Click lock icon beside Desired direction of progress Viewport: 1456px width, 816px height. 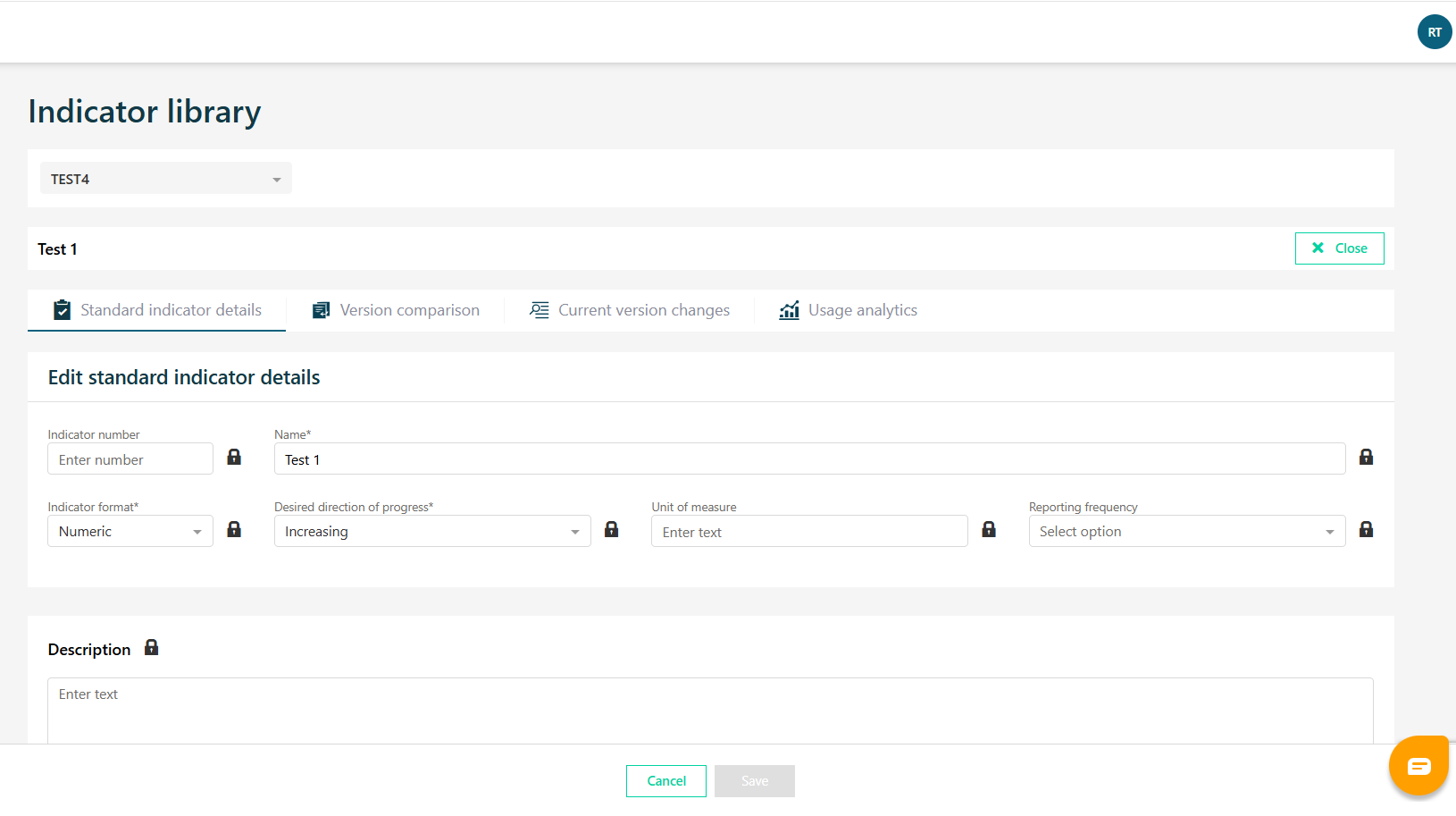coord(611,529)
